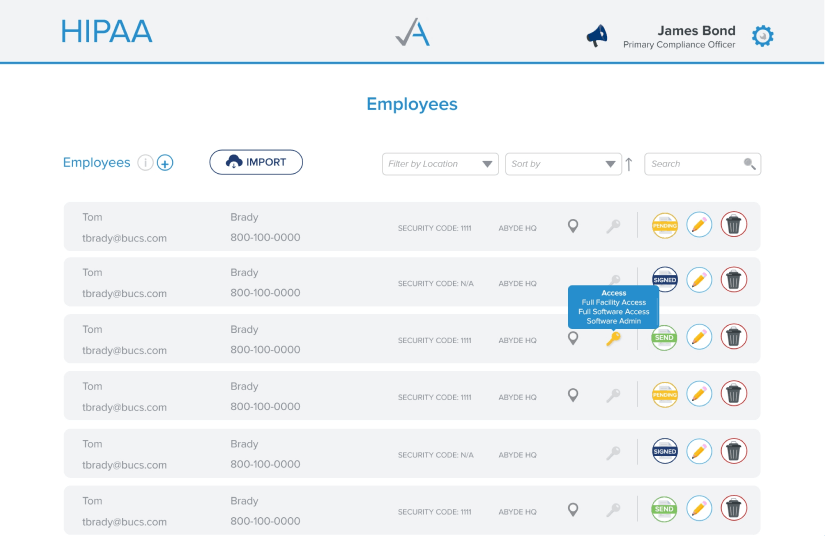Delete the fifth employee with trash icon

pos(733,451)
